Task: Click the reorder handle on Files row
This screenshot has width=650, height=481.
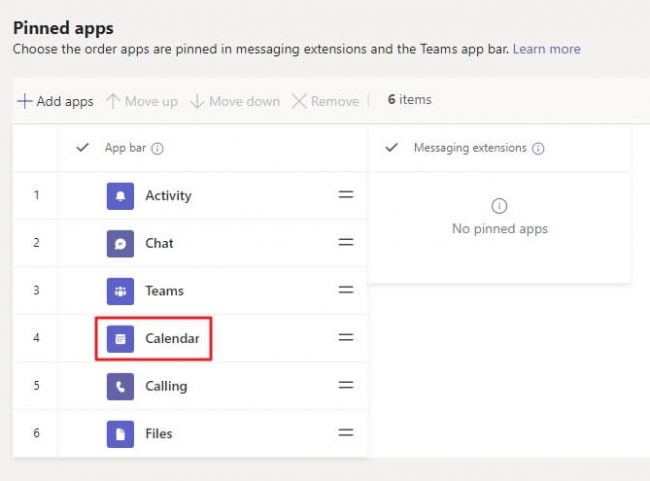Action: pos(346,432)
